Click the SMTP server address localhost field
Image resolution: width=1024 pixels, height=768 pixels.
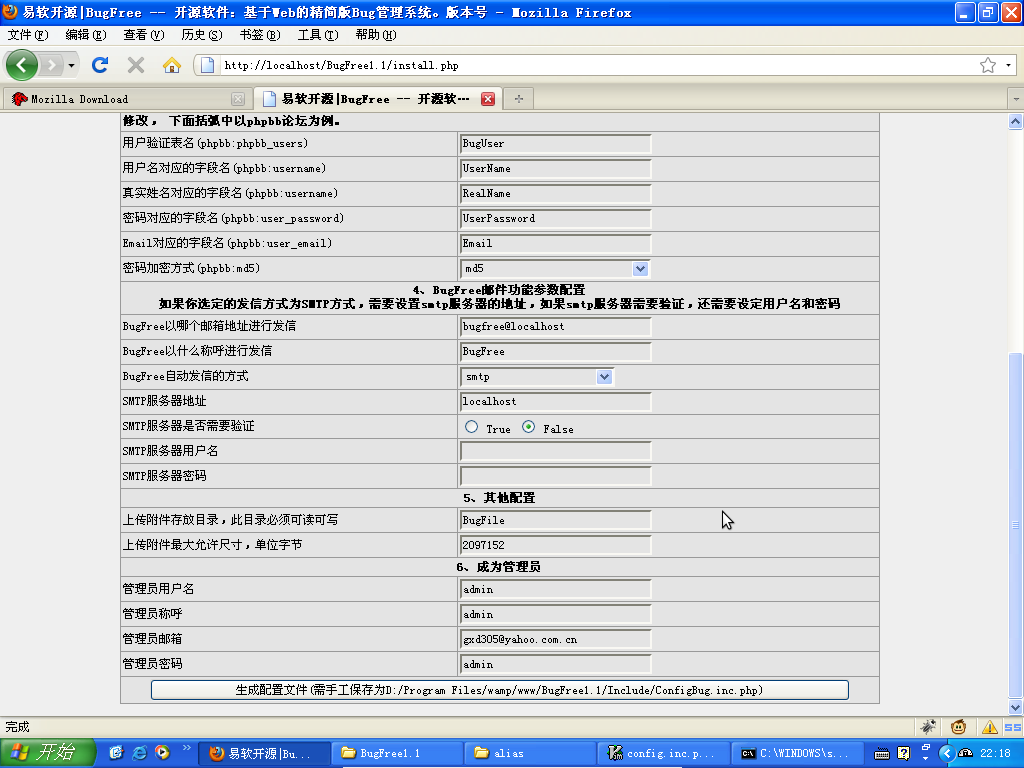(x=556, y=402)
